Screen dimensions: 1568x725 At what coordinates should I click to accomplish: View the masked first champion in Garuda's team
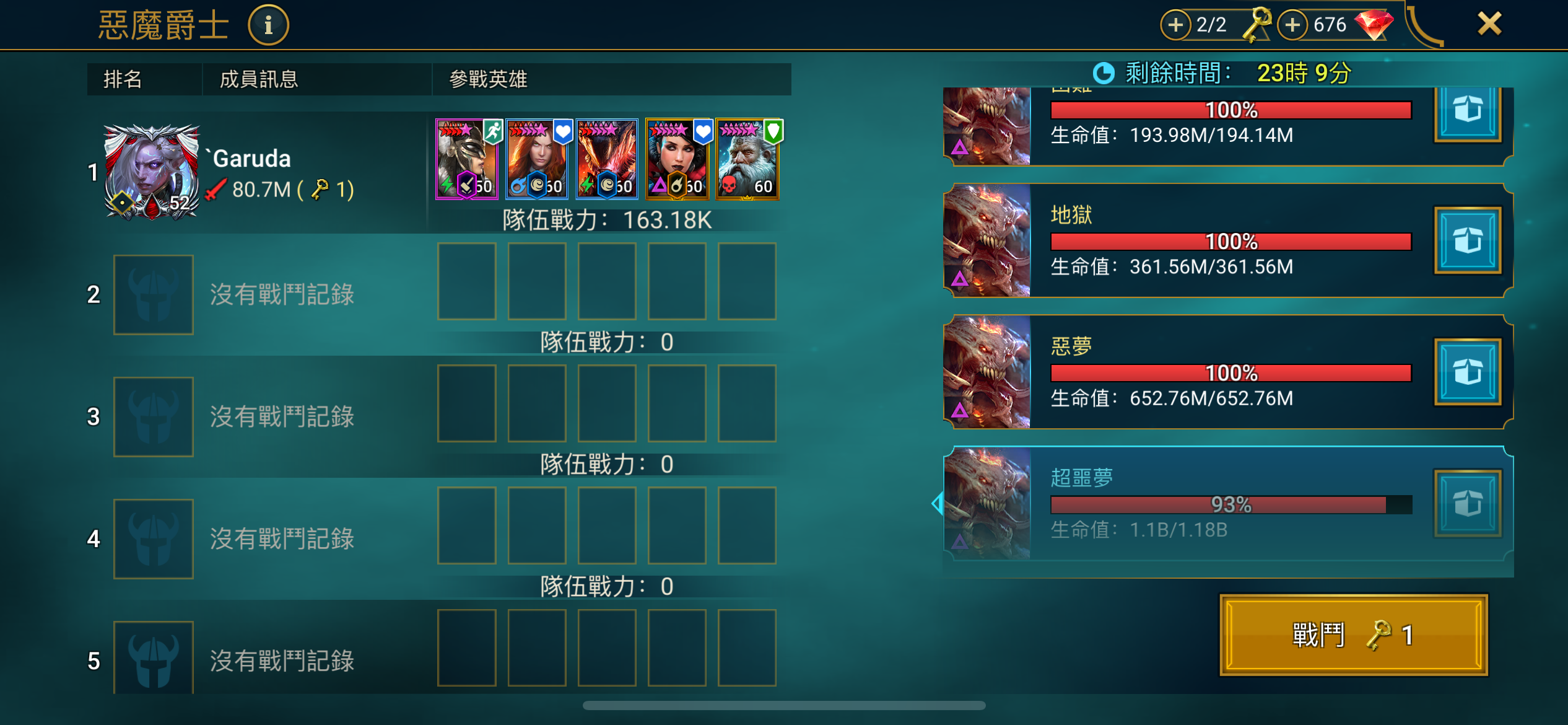(467, 159)
